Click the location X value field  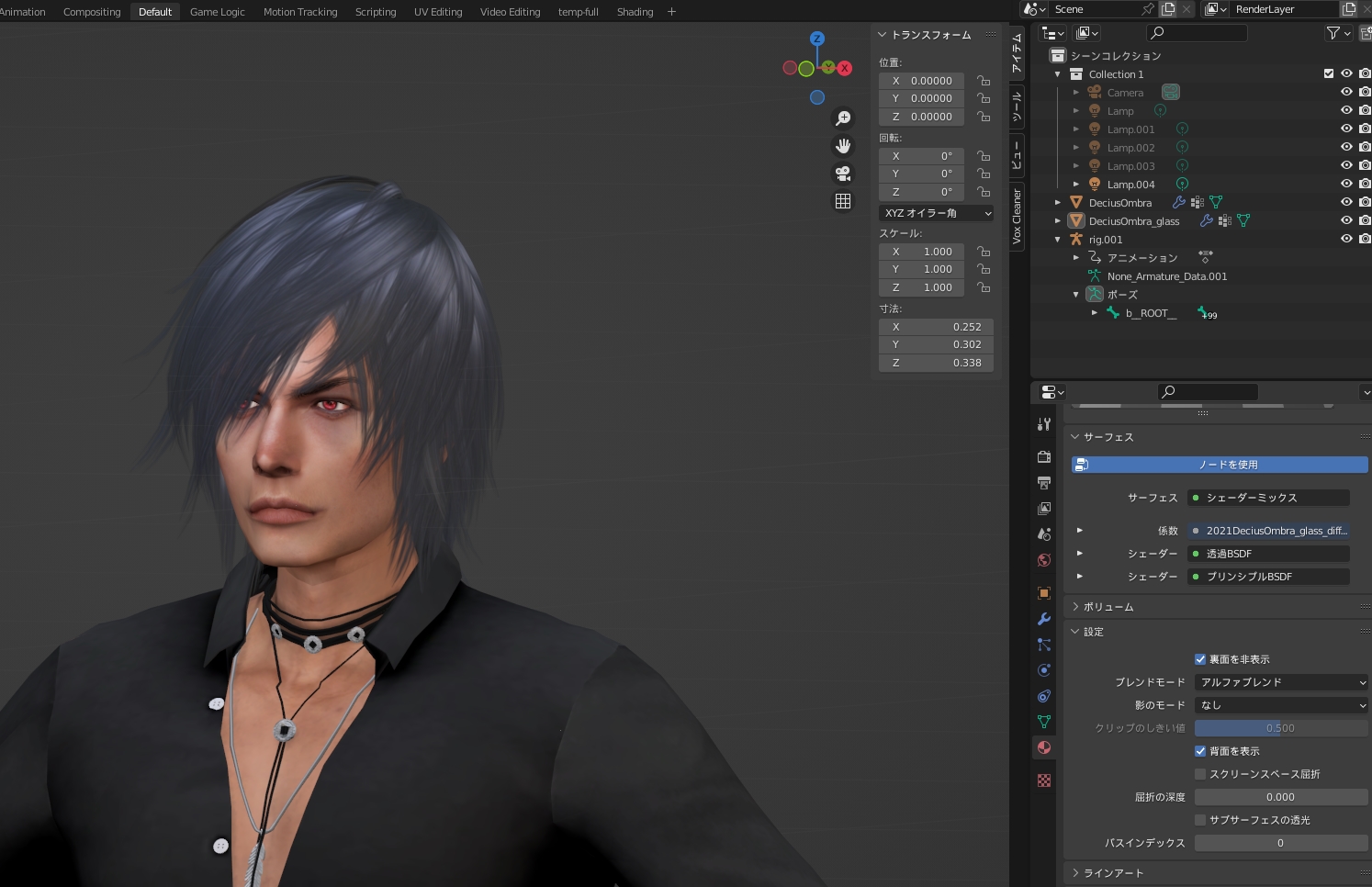click(x=921, y=81)
